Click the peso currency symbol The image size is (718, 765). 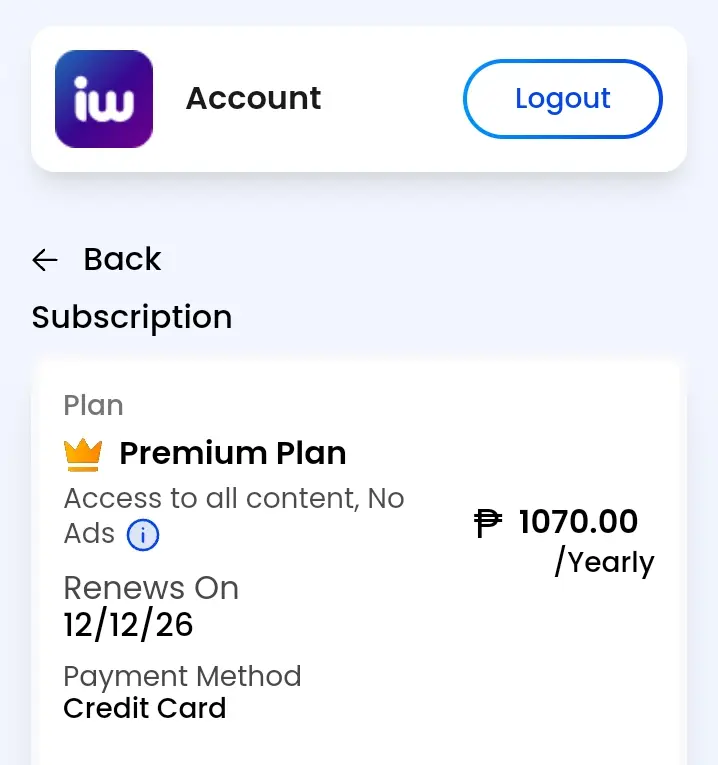(488, 523)
